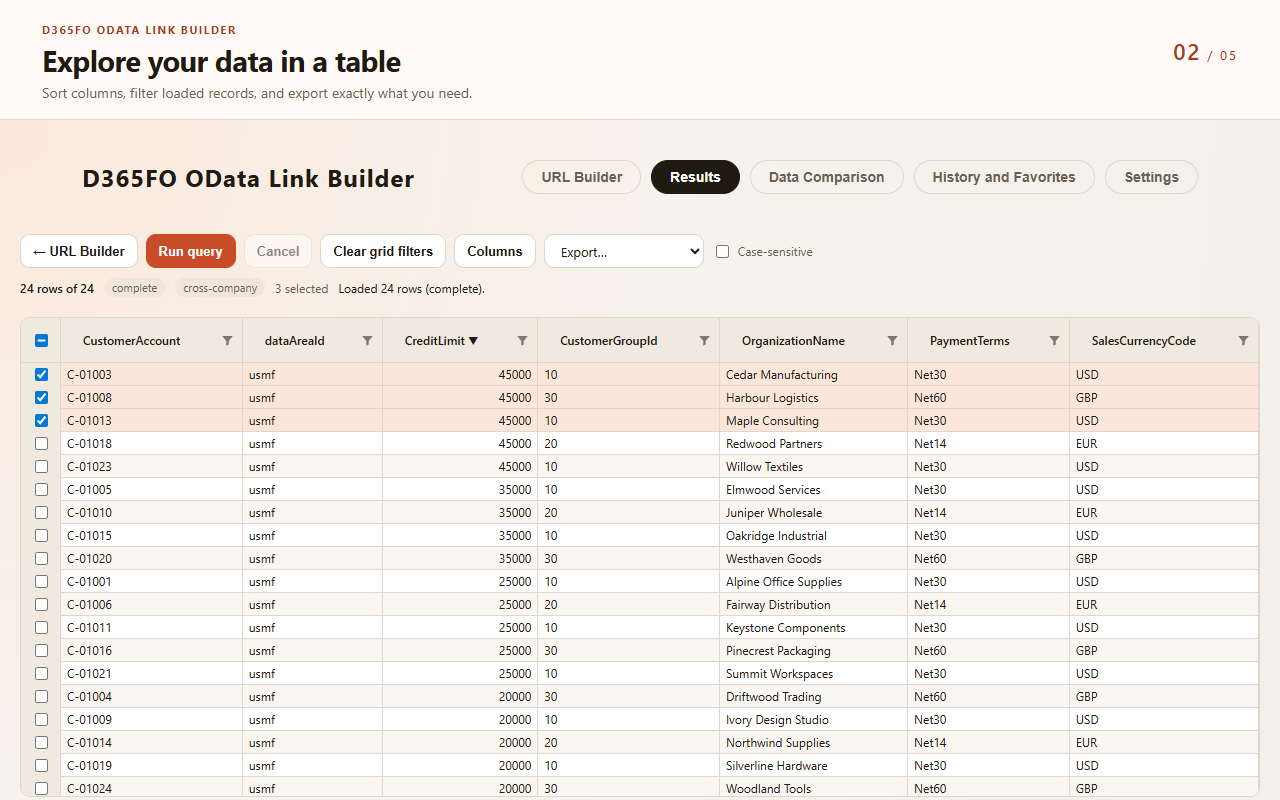Screen dimensions: 1280x800
Task: Click the Northwind Supplies name cell
Action: coord(813,743)
